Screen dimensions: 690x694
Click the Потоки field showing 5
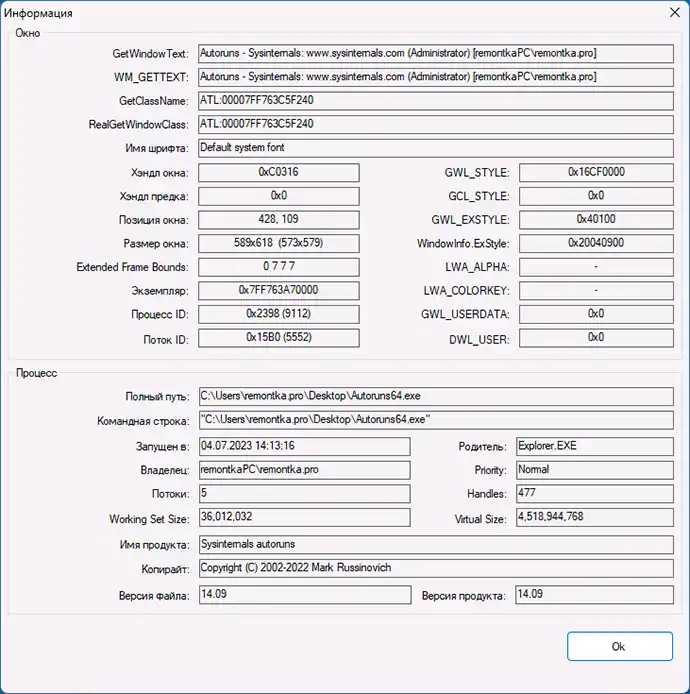tap(305, 494)
